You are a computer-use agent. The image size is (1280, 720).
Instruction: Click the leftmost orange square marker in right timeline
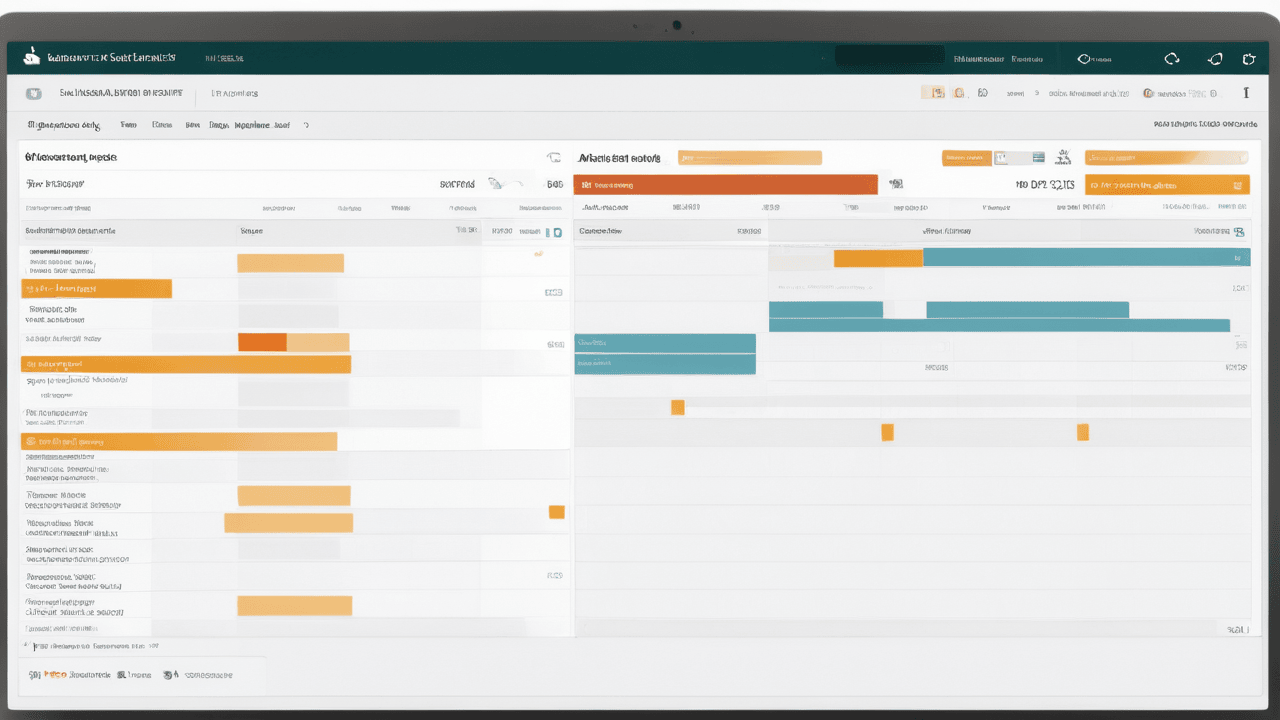(x=678, y=407)
